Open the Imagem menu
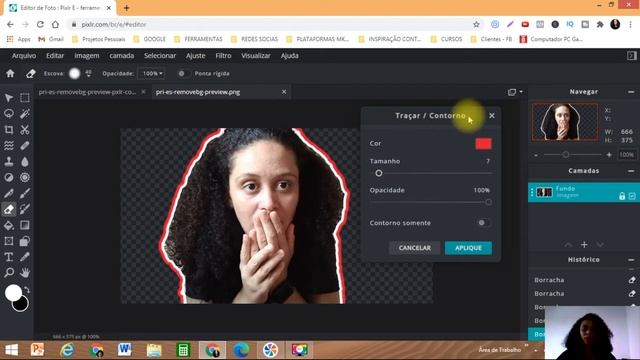 point(87,56)
